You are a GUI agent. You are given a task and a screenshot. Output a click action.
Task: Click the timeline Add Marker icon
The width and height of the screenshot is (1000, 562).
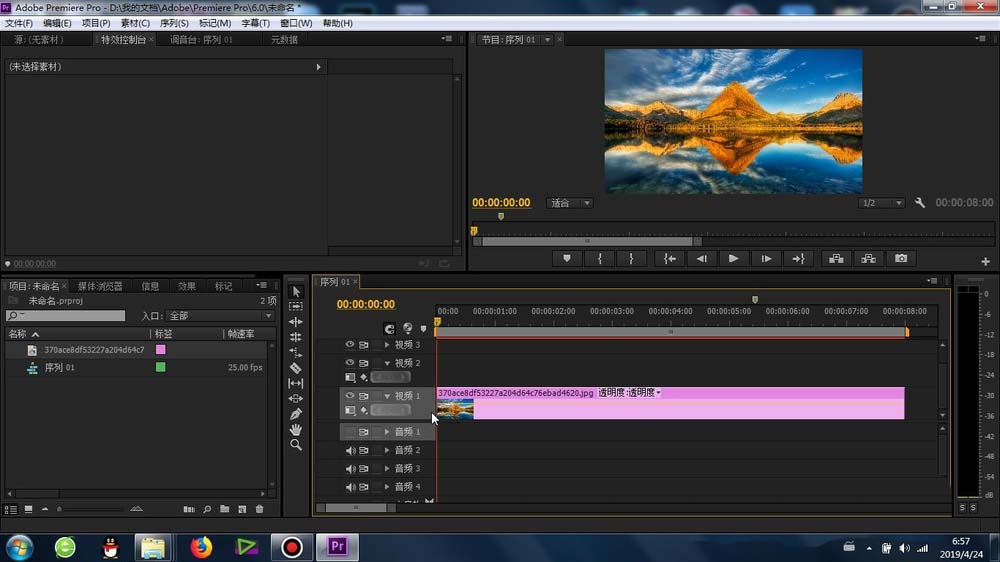[x=423, y=329]
